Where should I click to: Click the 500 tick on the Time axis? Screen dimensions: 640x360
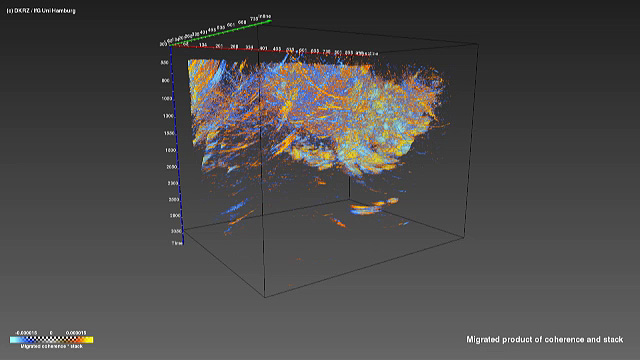(x=164, y=63)
